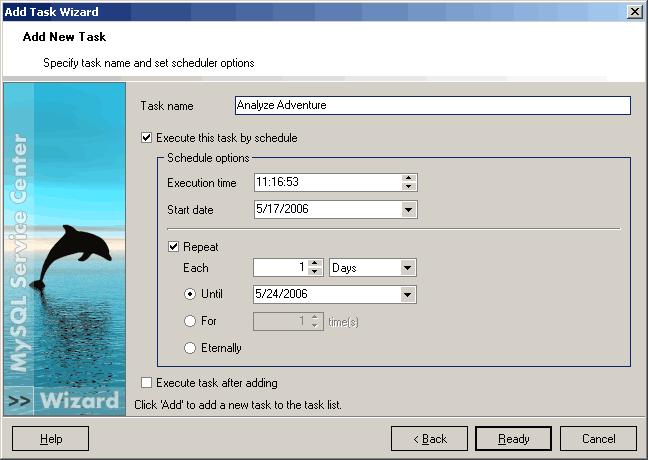Image resolution: width=648 pixels, height=460 pixels.
Task: Enable Execute task after adding checkbox
Action: click(x=146, y=383)
